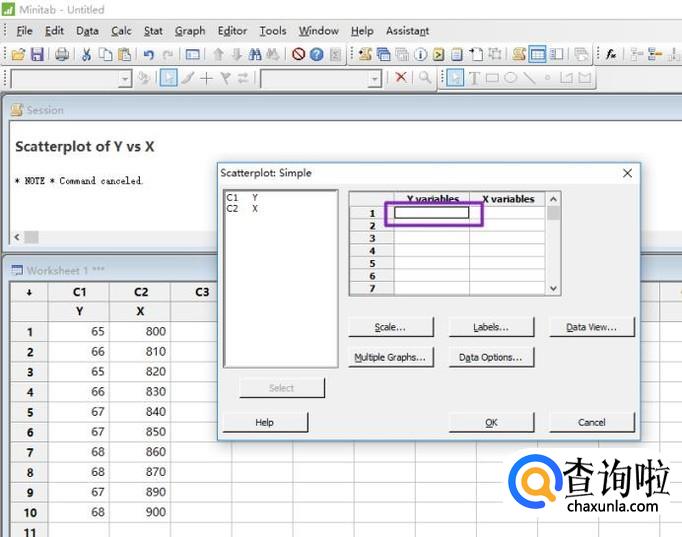Viewport: 682px width, 537px height.
Task: Select C1 Y in the variable list
Action: [242, 198]
